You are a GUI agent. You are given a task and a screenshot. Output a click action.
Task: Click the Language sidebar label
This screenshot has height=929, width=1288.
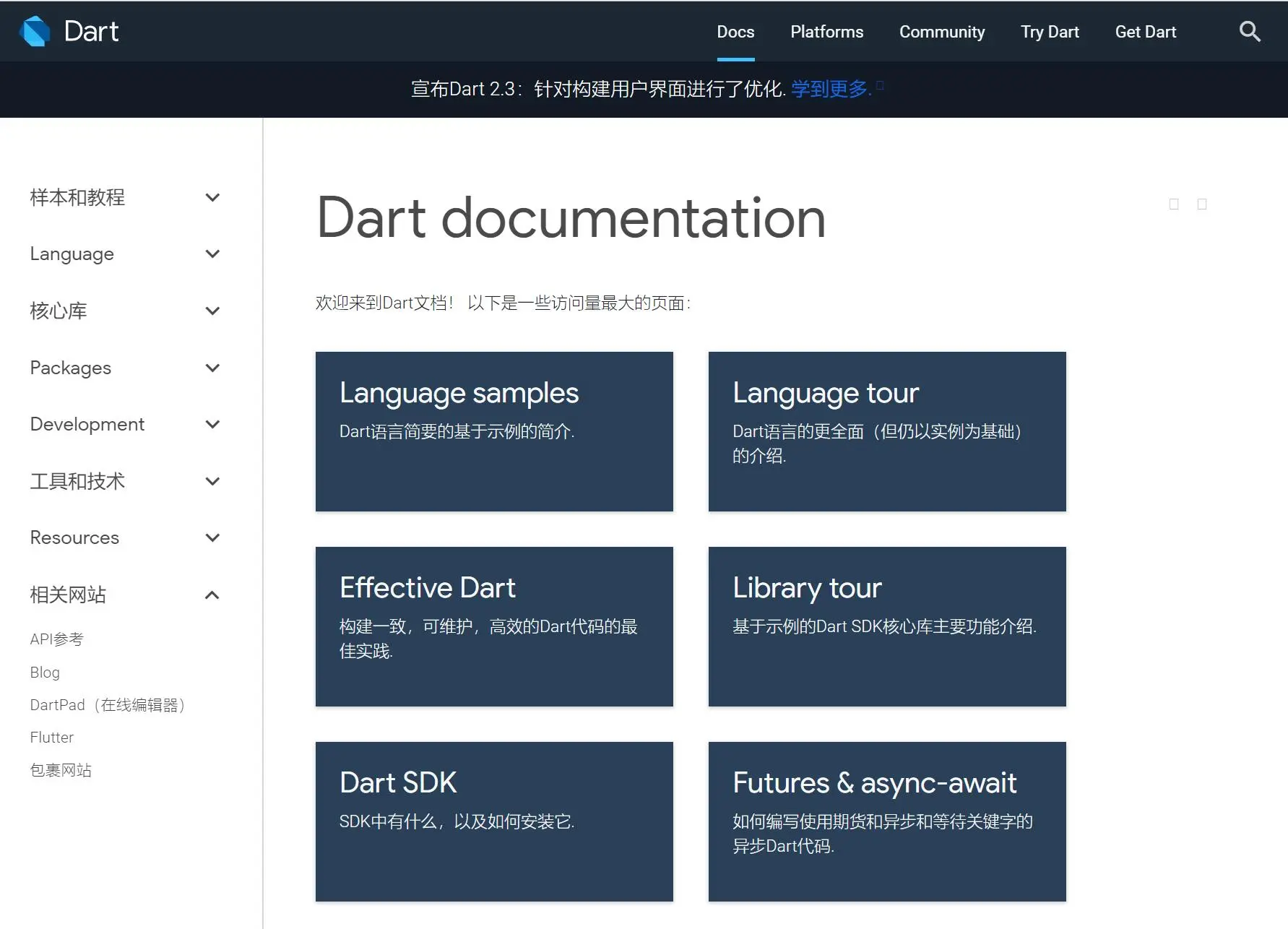[72, 254]
